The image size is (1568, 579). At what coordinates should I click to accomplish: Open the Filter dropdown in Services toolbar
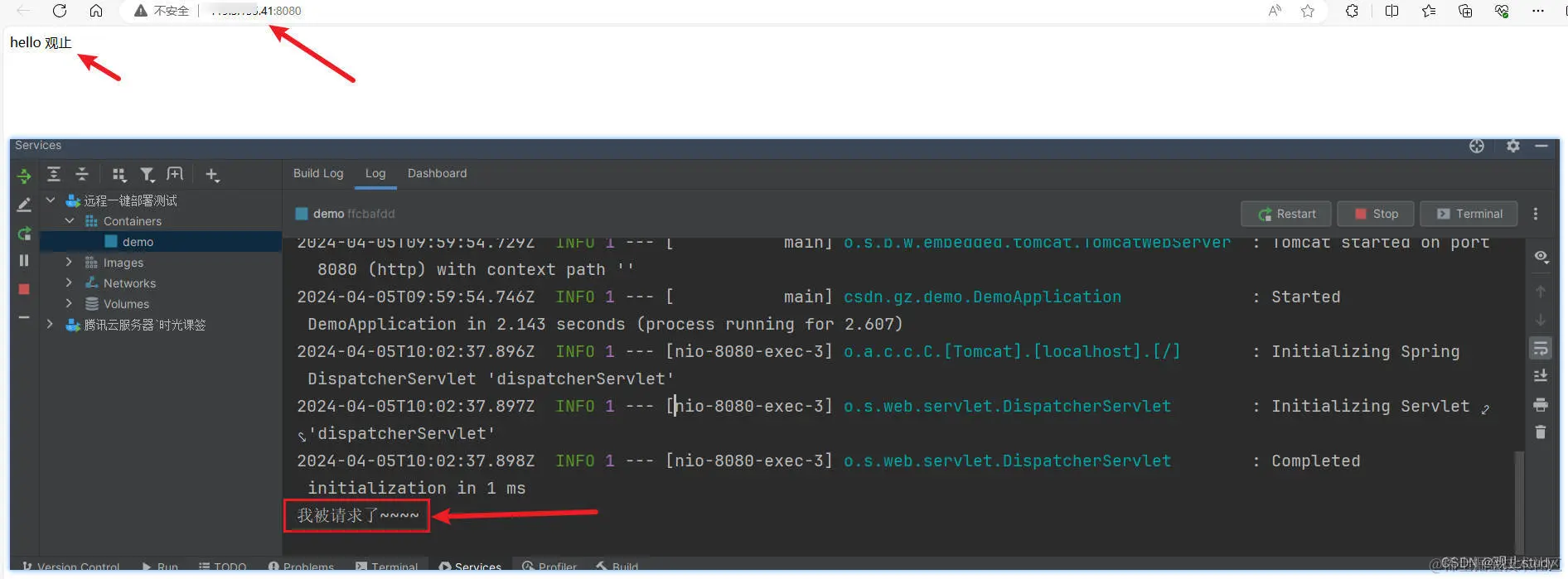click(148, 174)
